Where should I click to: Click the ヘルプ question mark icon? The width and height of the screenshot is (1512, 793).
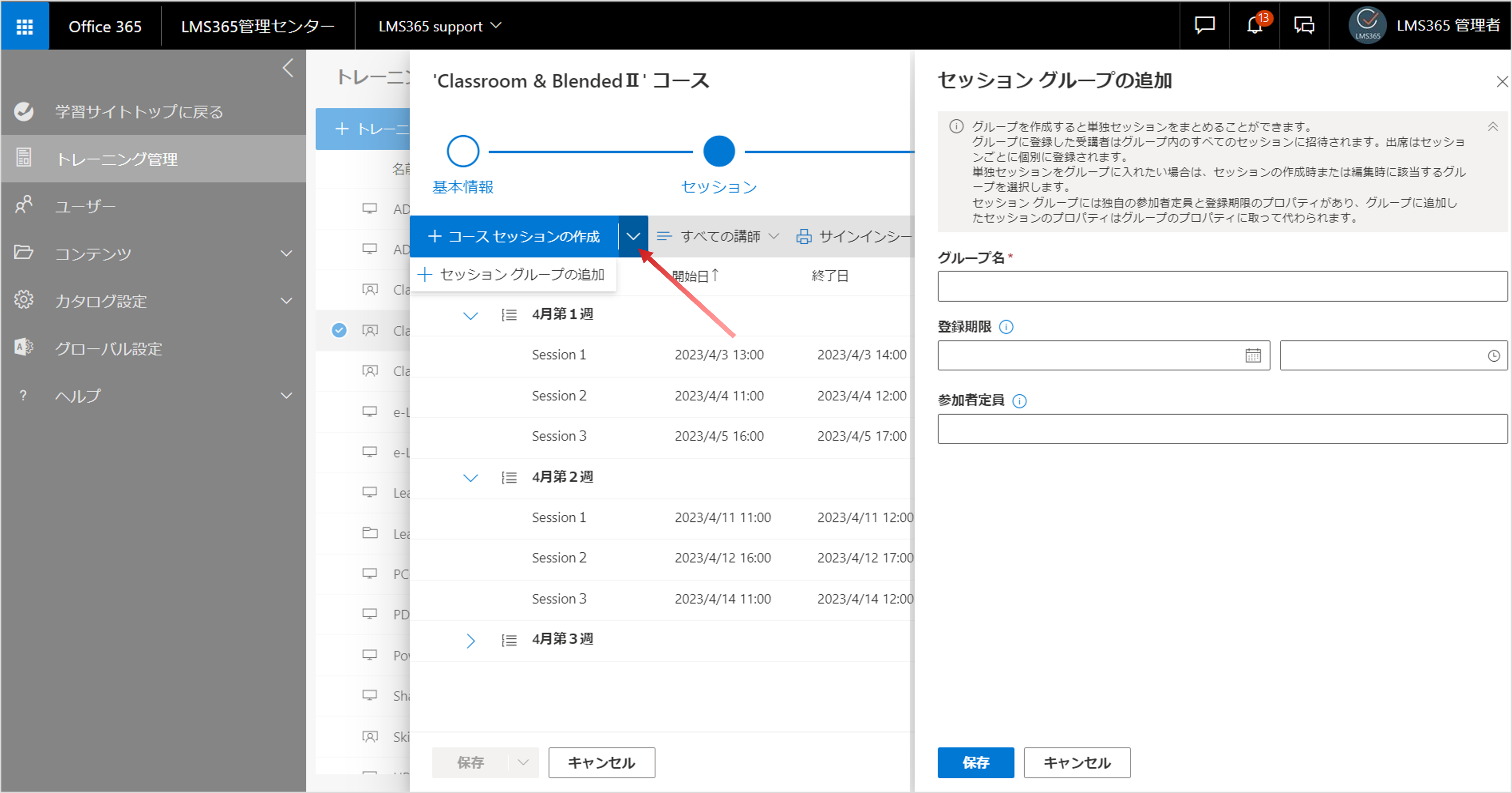(x=23, y=395)
